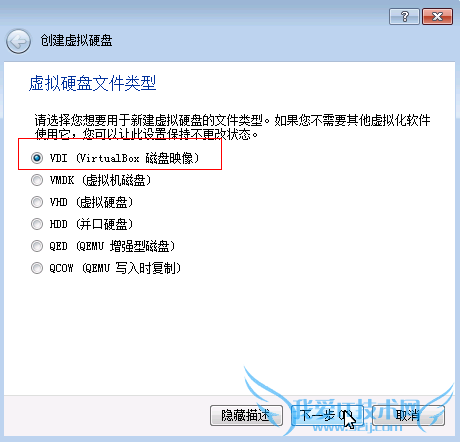Click the QED (QEMU 增强型磁盘) label
The image size is (460, 442).
tap(112, 246)
